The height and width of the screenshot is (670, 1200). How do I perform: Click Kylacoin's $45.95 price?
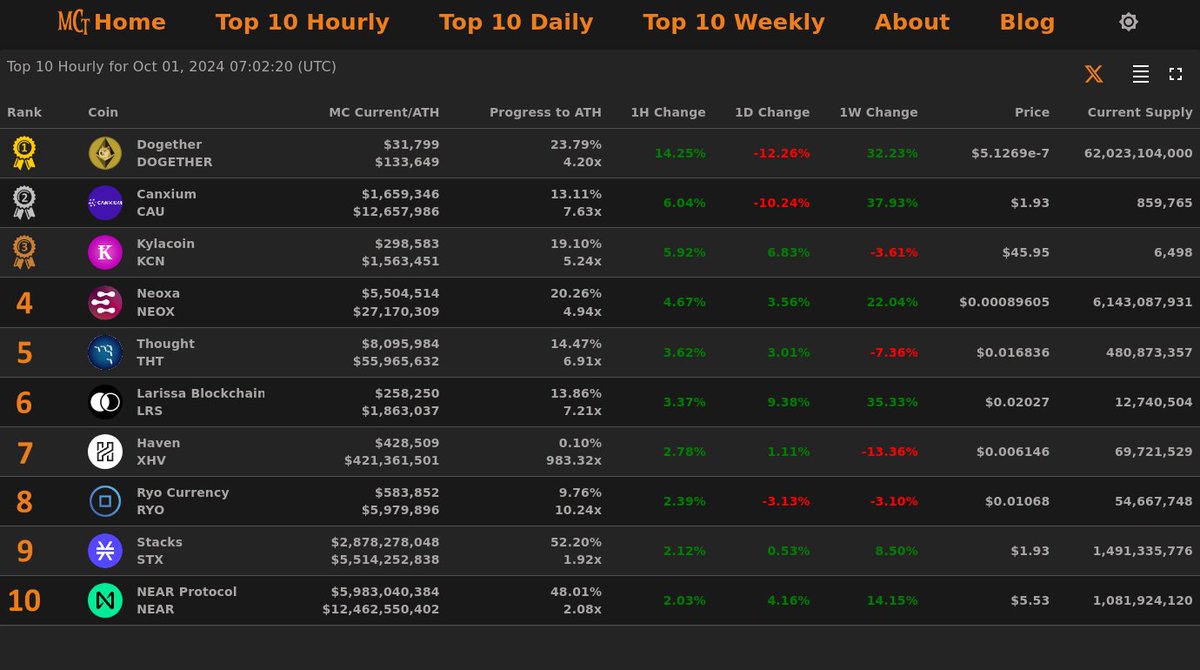[x=1026, y=253]
